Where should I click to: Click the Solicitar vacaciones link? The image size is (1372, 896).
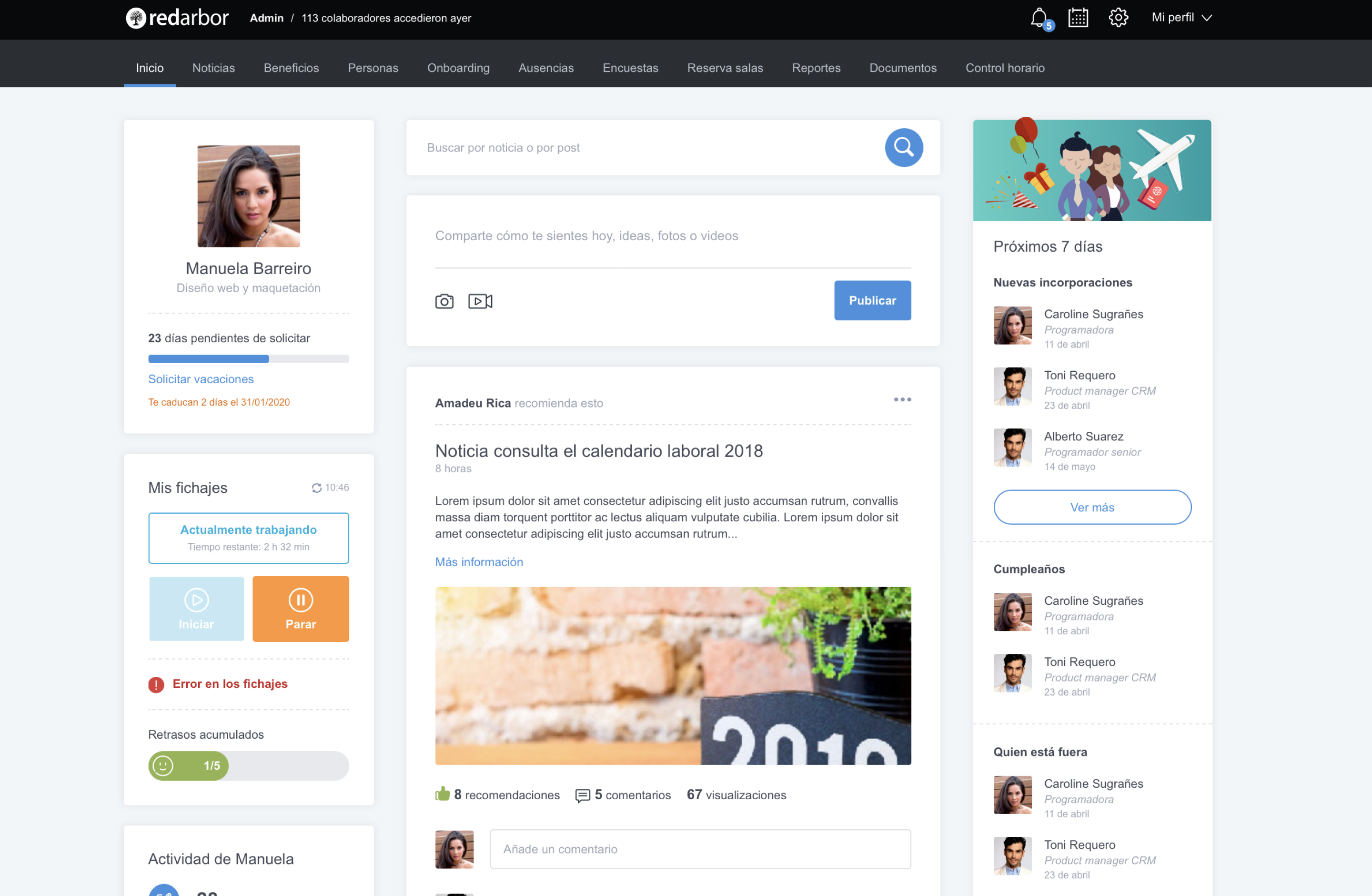[201, 379]
